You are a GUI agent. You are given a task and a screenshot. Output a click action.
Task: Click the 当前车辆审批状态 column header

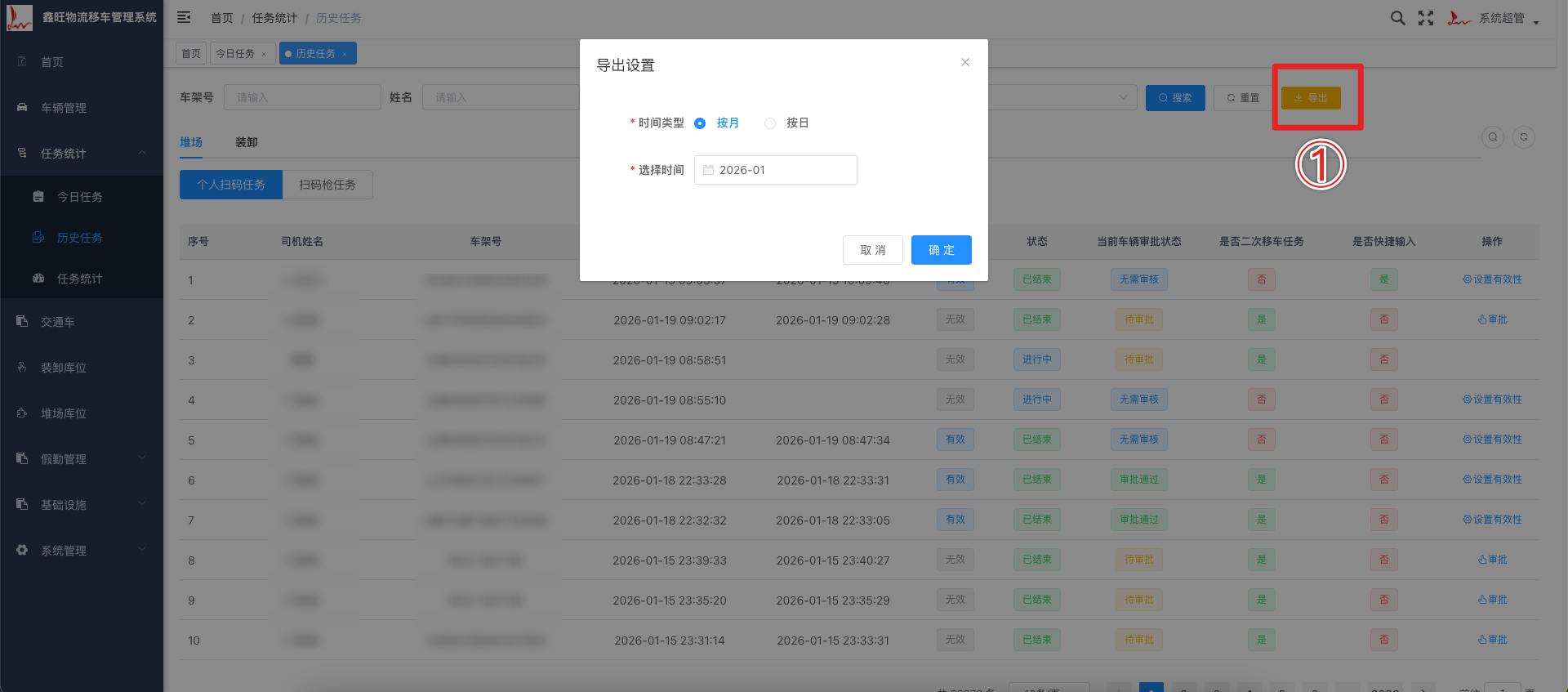[x=1139, y=242]
